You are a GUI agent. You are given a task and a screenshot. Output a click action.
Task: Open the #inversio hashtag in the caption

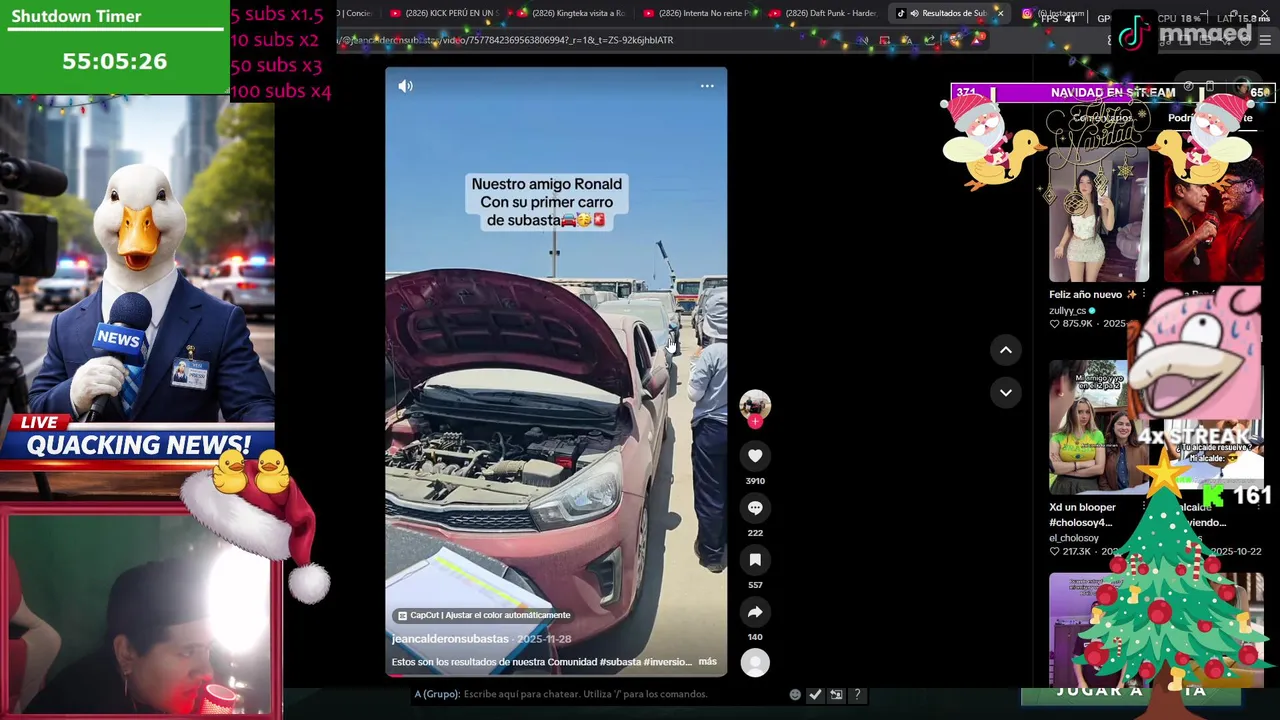pyautogui.click(x=667, y=662)
